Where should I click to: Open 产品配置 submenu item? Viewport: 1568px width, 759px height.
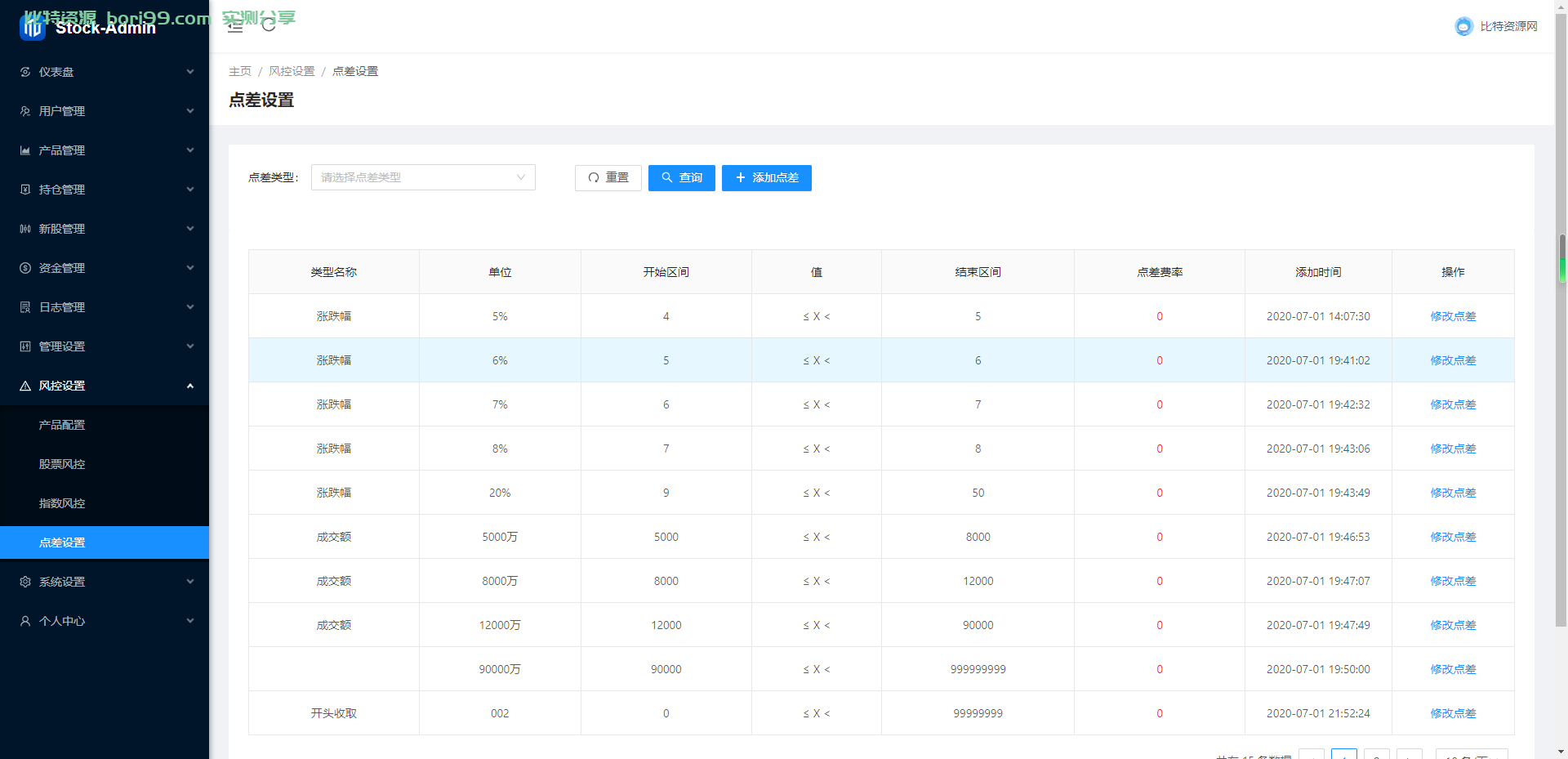105,425
